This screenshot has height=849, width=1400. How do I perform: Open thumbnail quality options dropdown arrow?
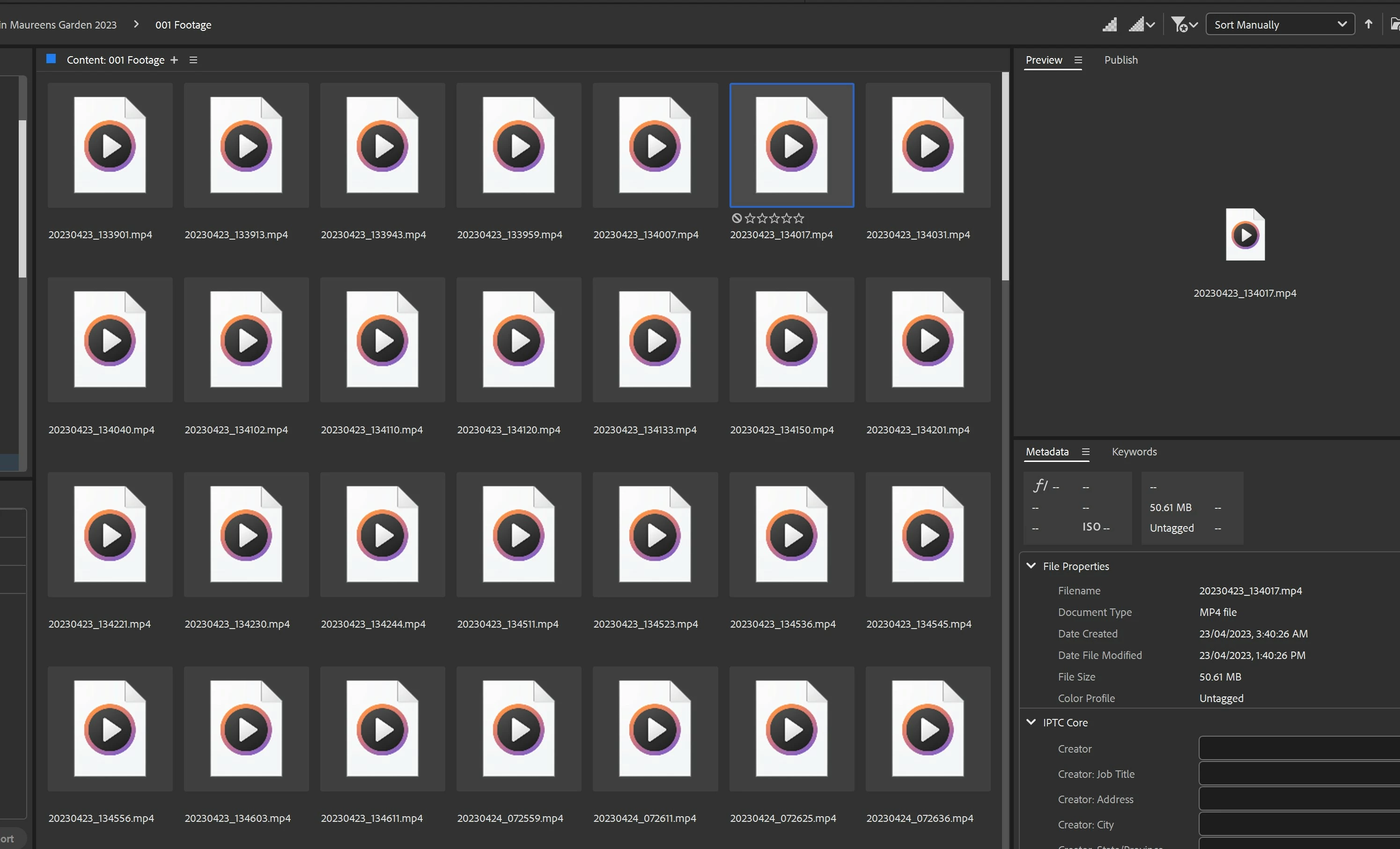[x=1150, y=25]
